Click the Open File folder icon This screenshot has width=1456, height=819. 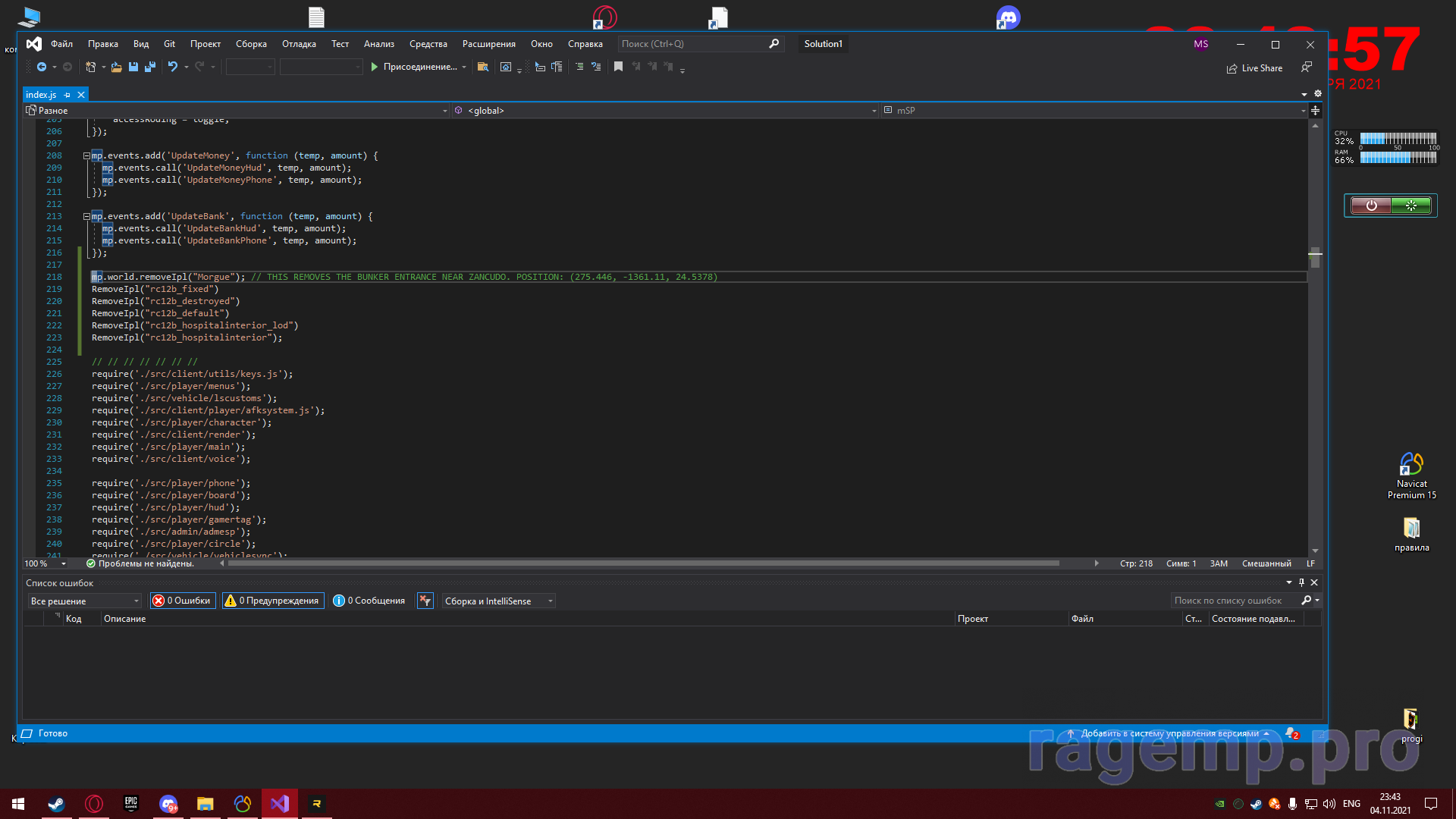[116, 67]
